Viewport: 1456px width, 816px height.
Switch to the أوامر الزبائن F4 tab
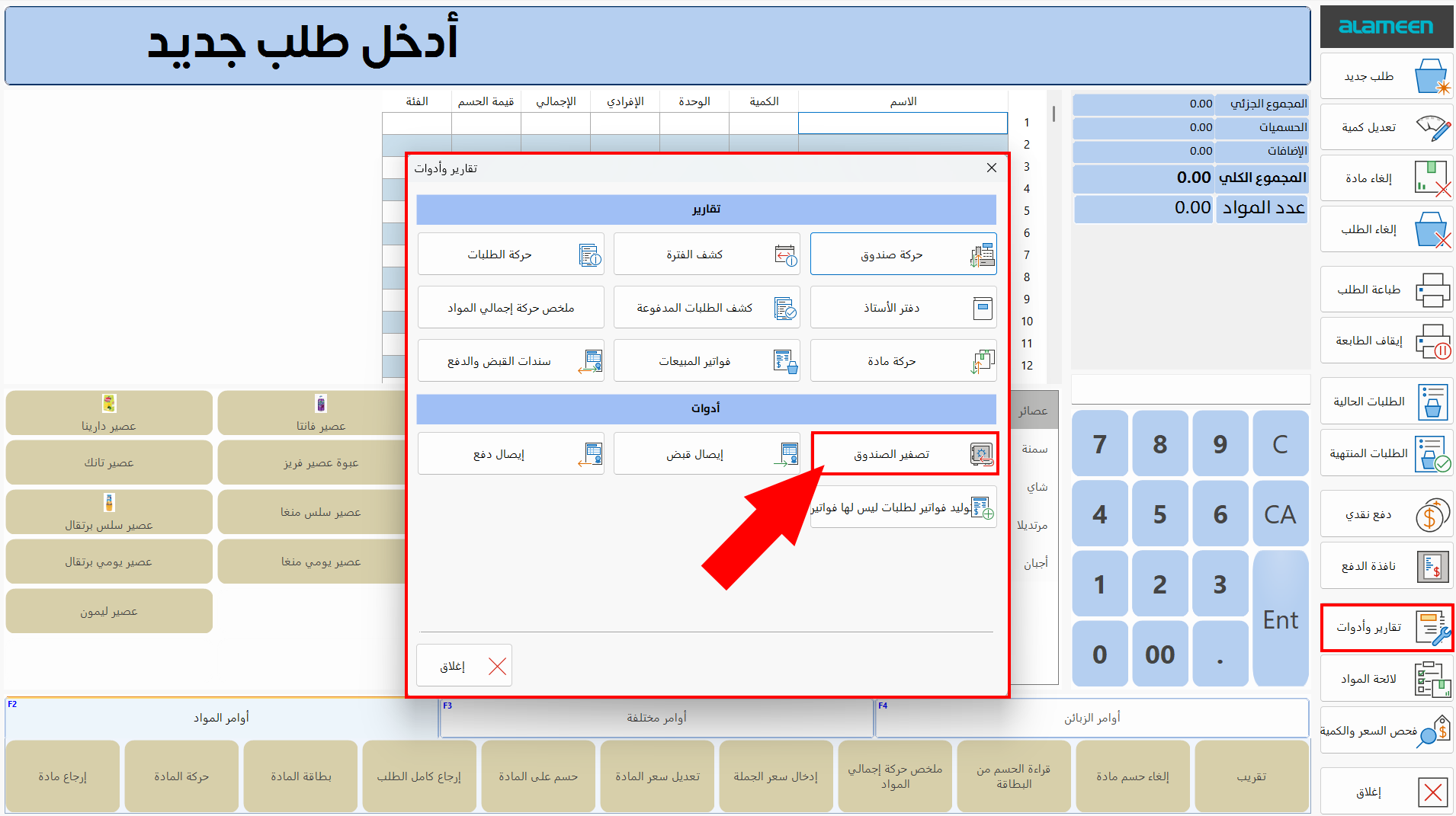click(x=1092, y=718)
